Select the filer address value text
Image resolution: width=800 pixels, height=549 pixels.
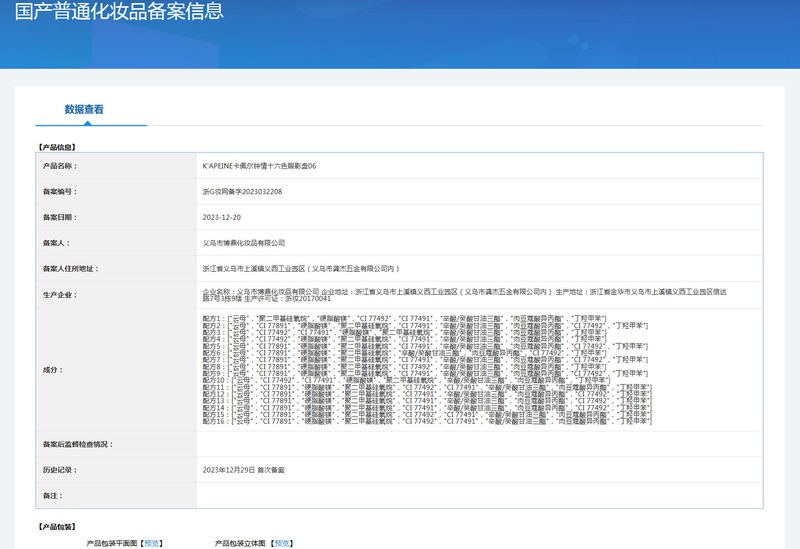click(301, 268)
